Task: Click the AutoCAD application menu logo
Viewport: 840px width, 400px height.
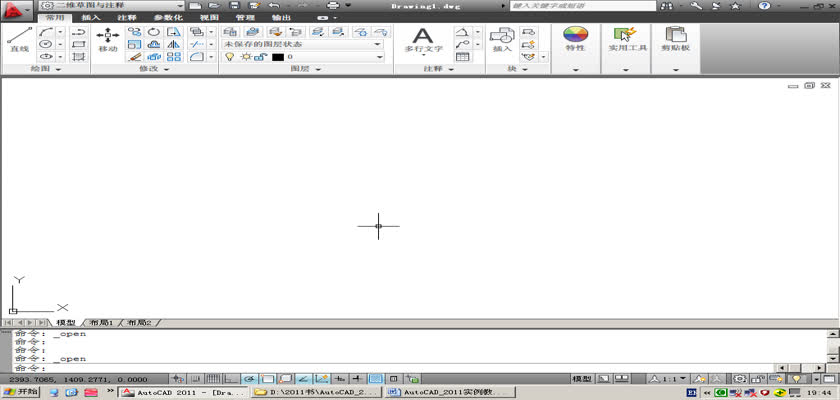Action: click(x=14, y=8)
